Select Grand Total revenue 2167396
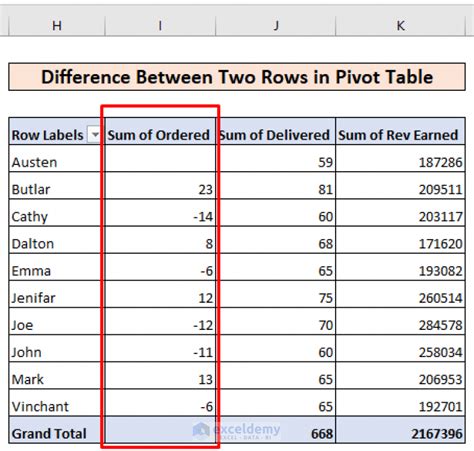 400,430
